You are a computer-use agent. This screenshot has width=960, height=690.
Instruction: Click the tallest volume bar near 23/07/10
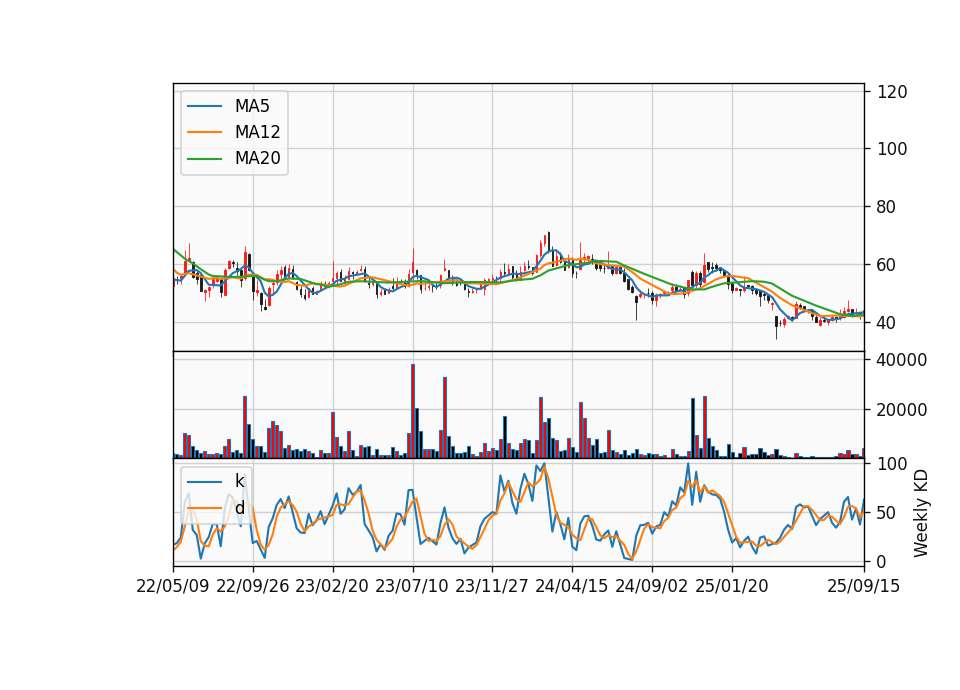click(x=413, y=411)
